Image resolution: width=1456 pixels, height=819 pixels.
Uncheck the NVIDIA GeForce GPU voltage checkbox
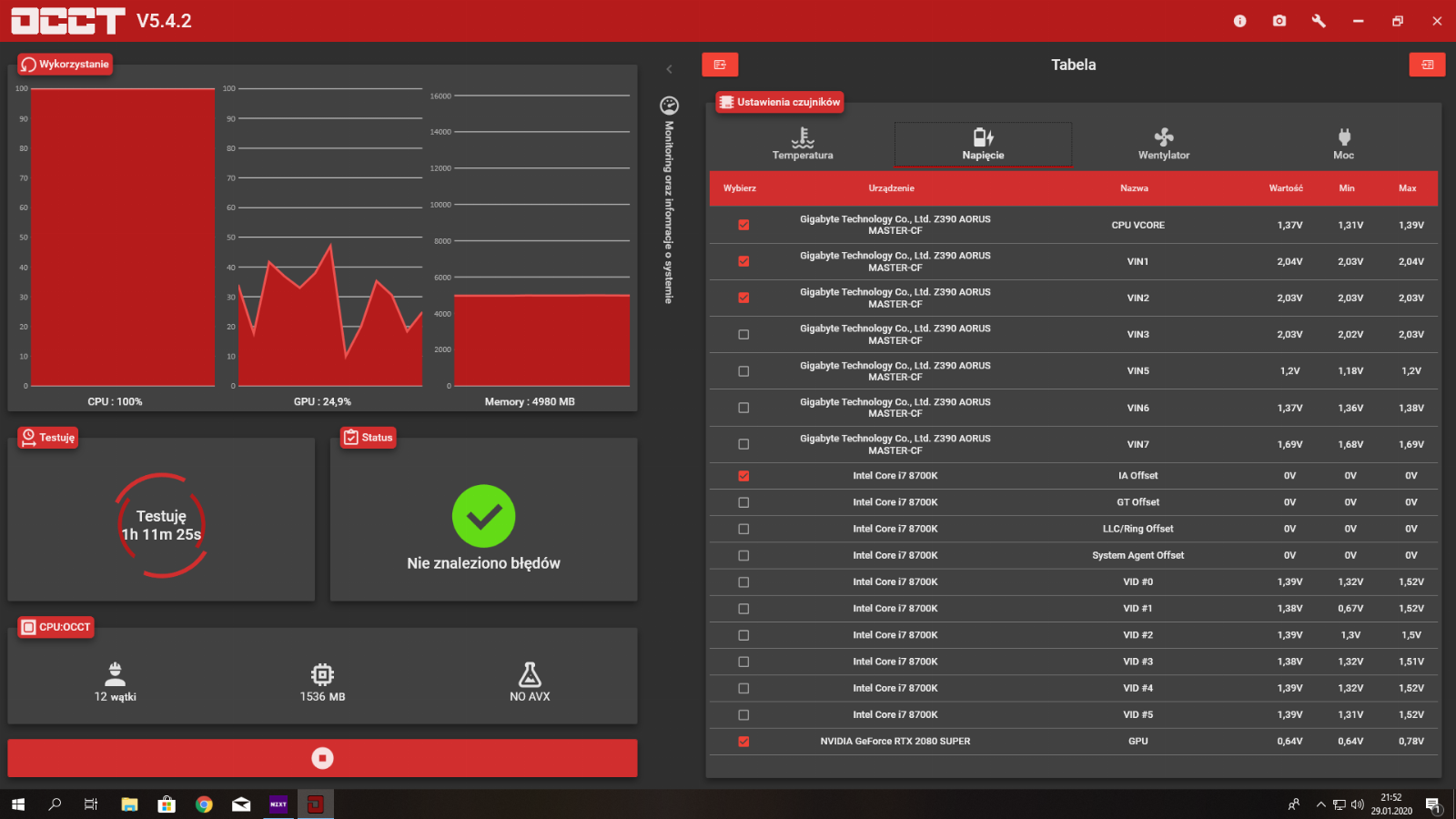click(x=743, y=742)
